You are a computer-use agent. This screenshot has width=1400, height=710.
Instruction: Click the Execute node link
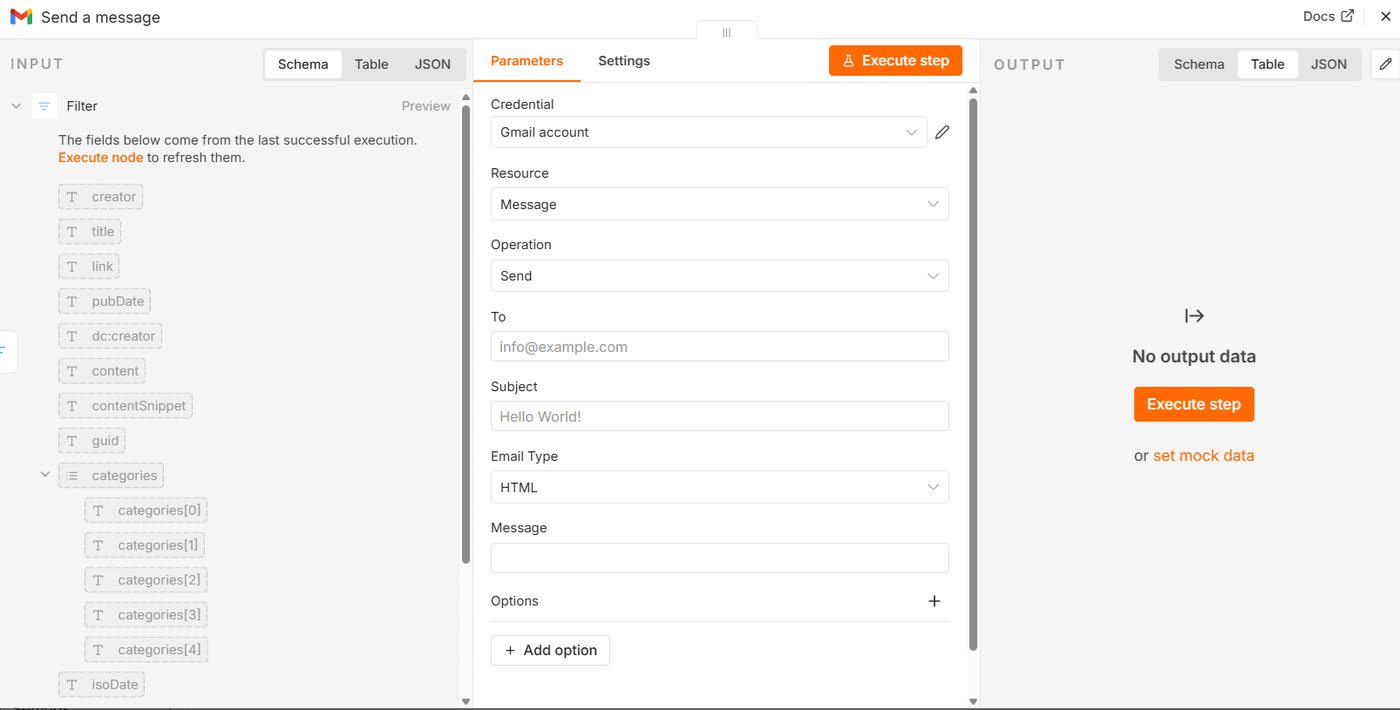(100, 157)
